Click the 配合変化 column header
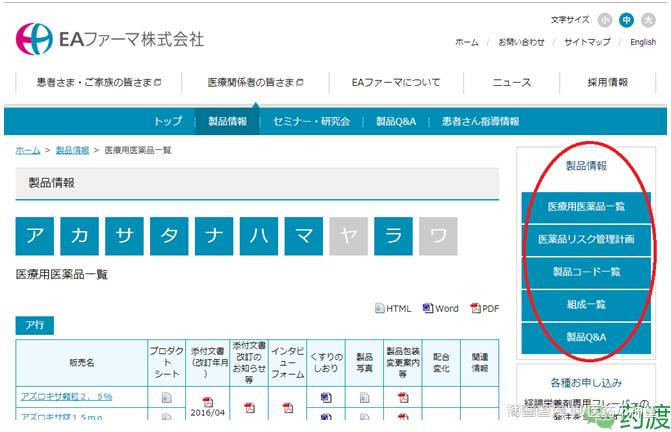The height and width of the screenshot is (432, 671). pos(441,363)
